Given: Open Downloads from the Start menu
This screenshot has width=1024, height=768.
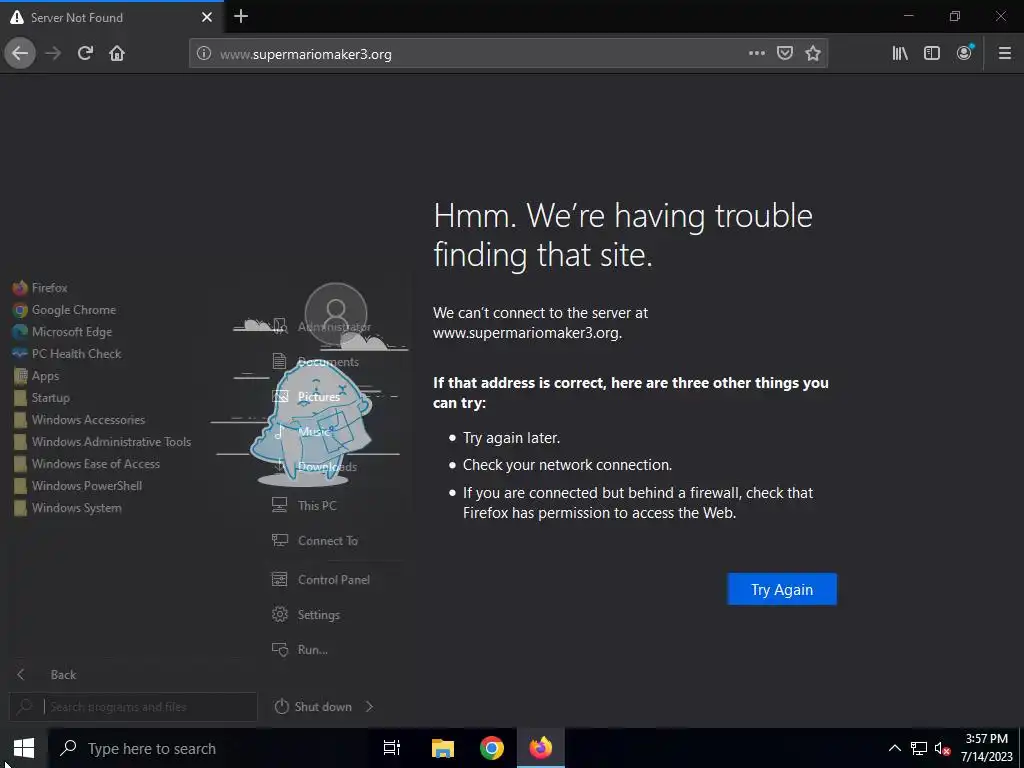Looking at the screenshot, I should (315, 466).
